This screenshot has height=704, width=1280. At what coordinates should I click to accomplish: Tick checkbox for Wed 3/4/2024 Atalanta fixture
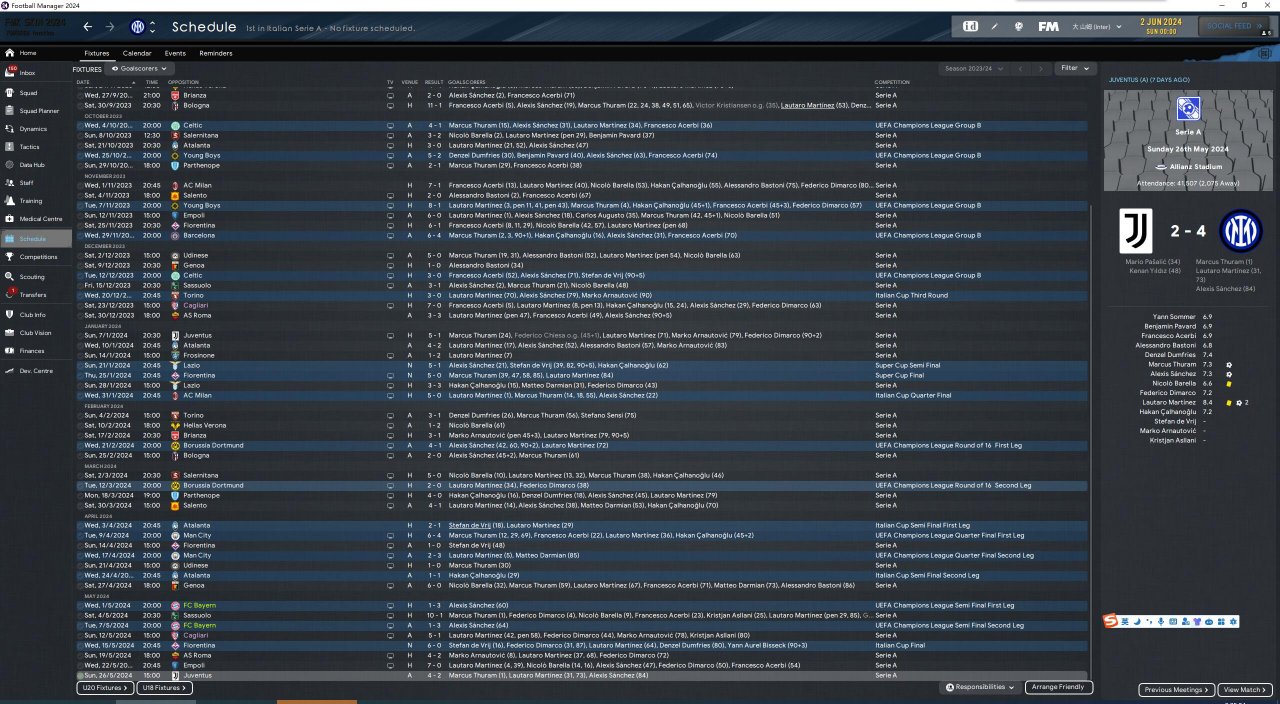[80, 525]
